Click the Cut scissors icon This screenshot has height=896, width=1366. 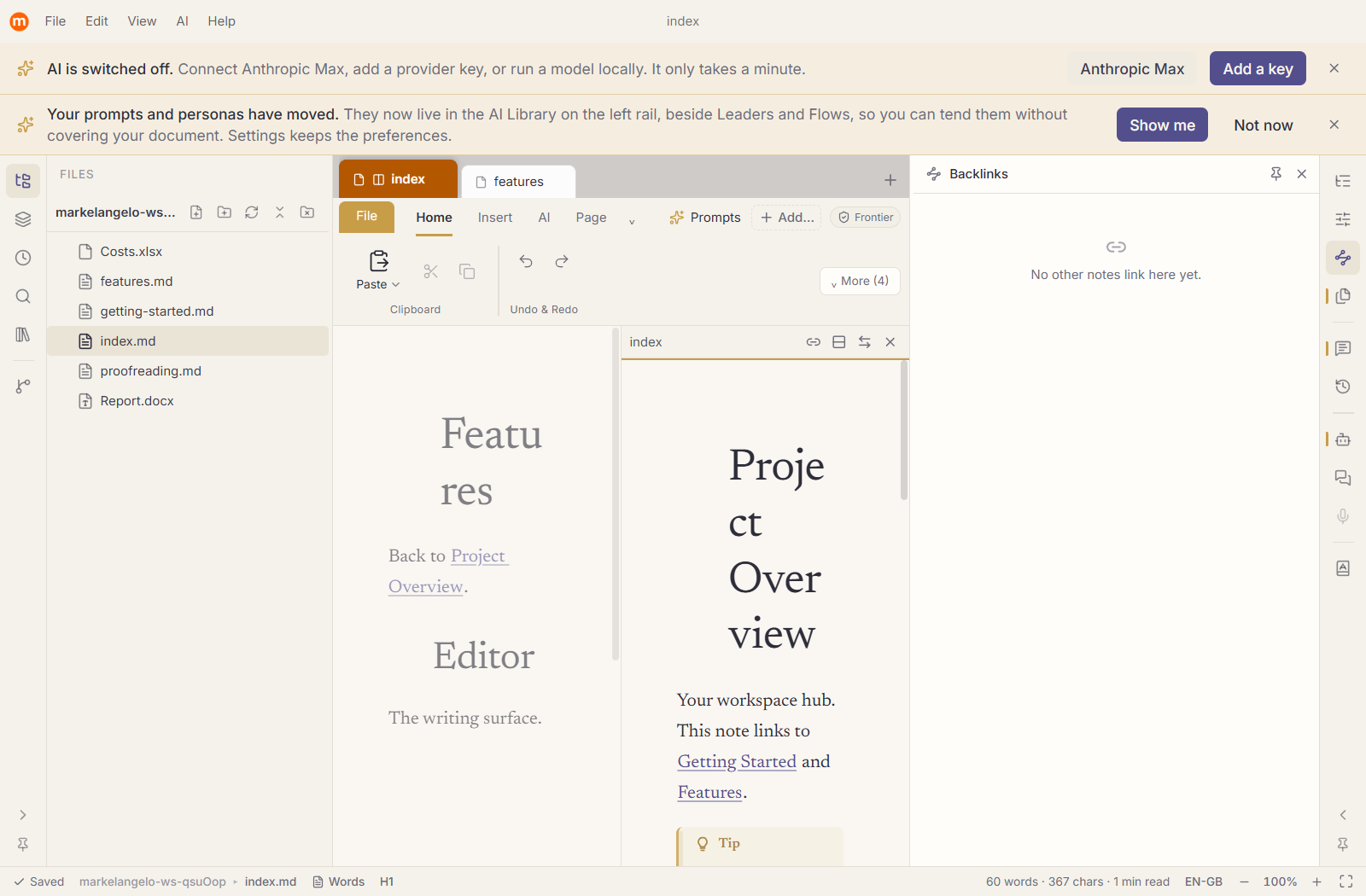[430, 271]
